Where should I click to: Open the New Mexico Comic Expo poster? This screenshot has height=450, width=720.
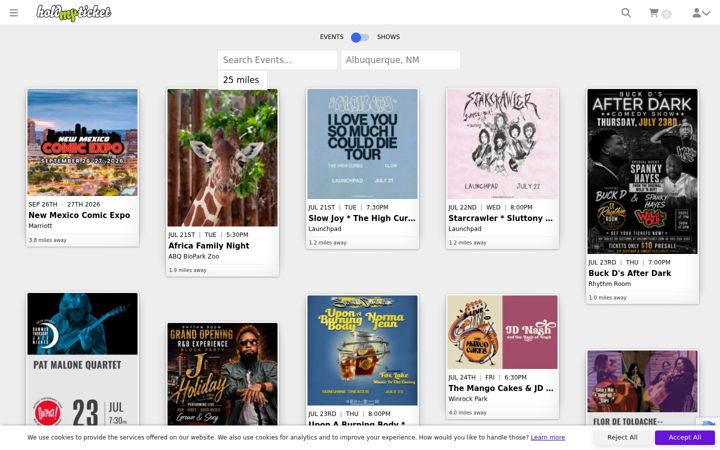click(83, 143)
